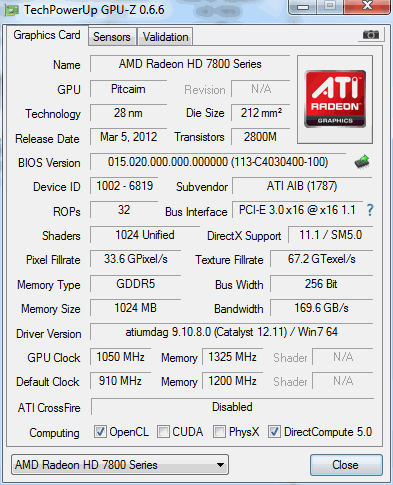Toggle the CUDA checkbox
The width and height of the screenshot is (393, 485).
click(163, 432)
